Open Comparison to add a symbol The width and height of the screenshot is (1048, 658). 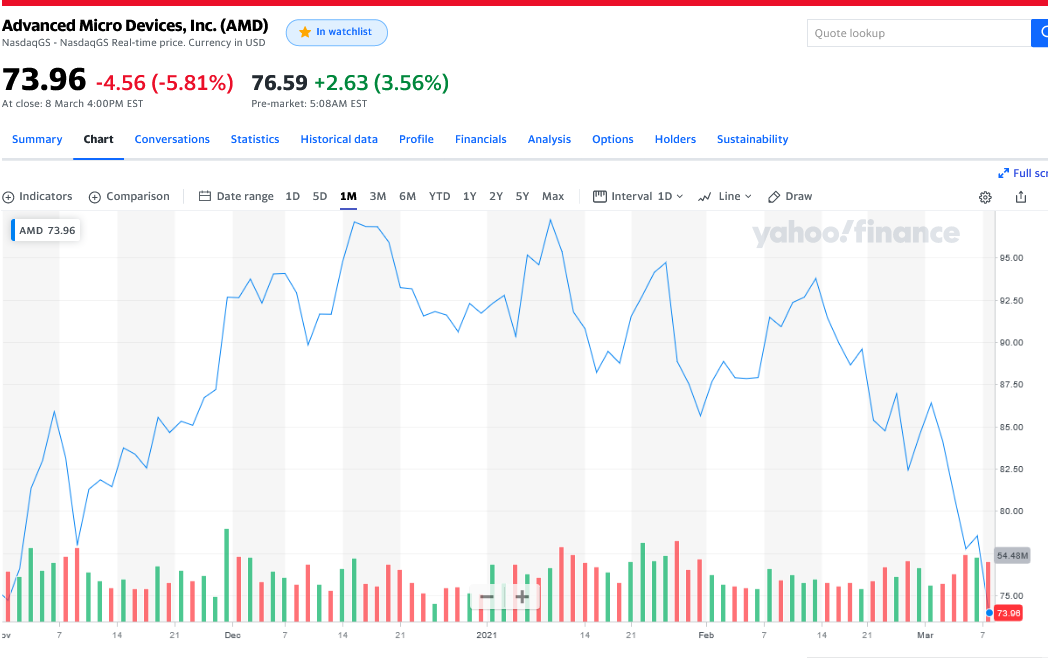coord(129,197)
